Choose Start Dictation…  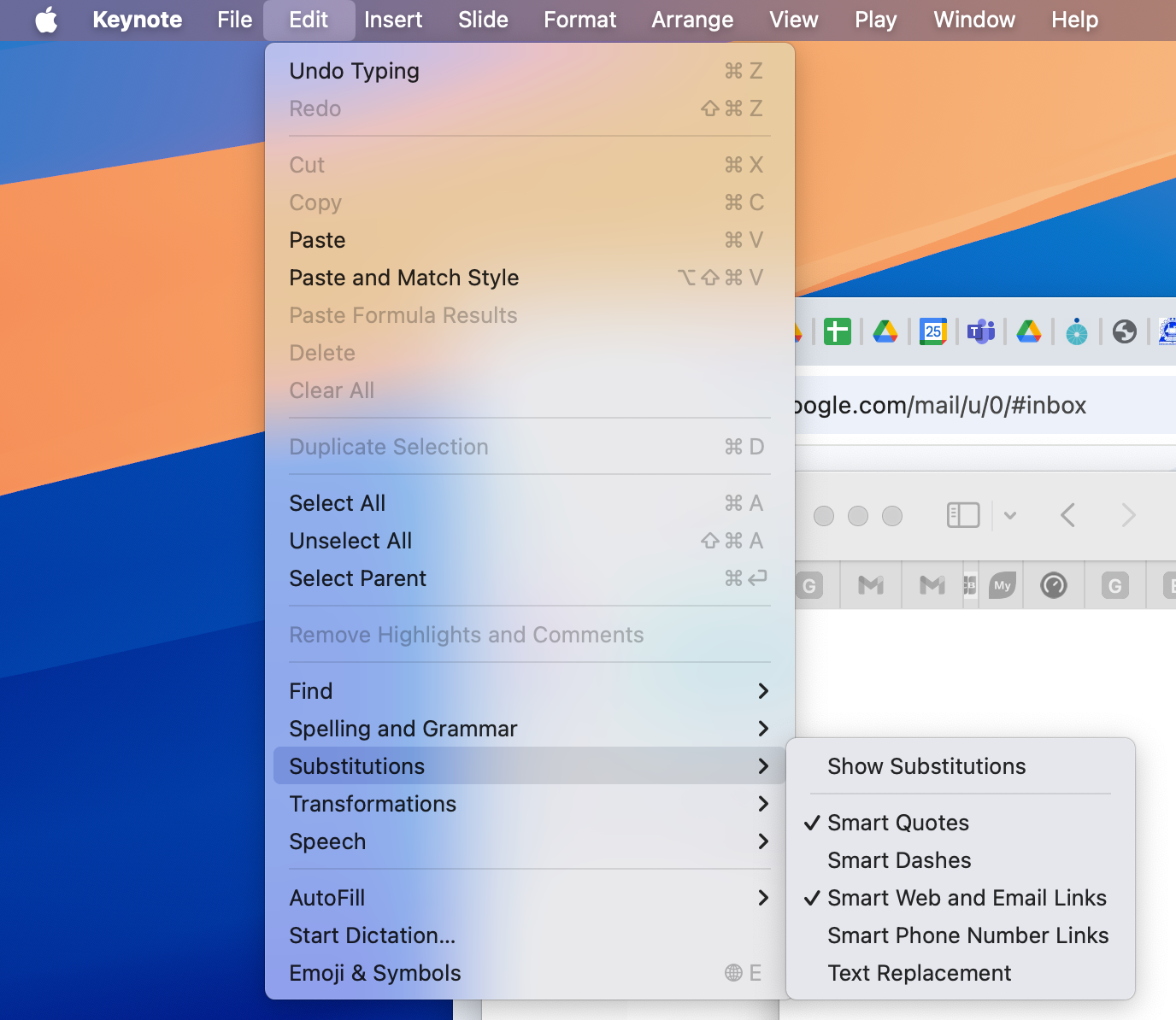530,935
